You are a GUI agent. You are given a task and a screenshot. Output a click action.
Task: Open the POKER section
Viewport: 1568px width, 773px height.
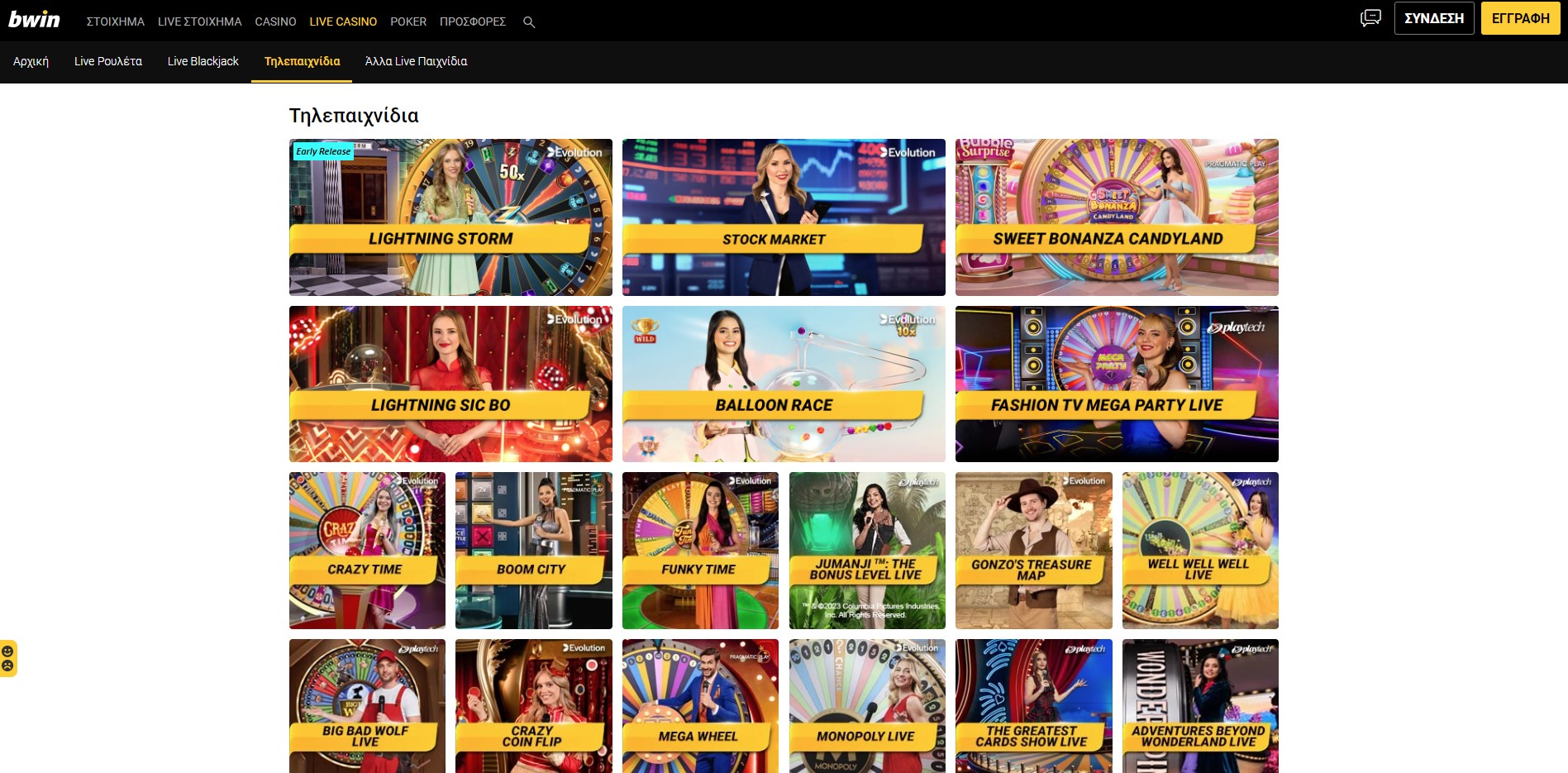(407, 21)
